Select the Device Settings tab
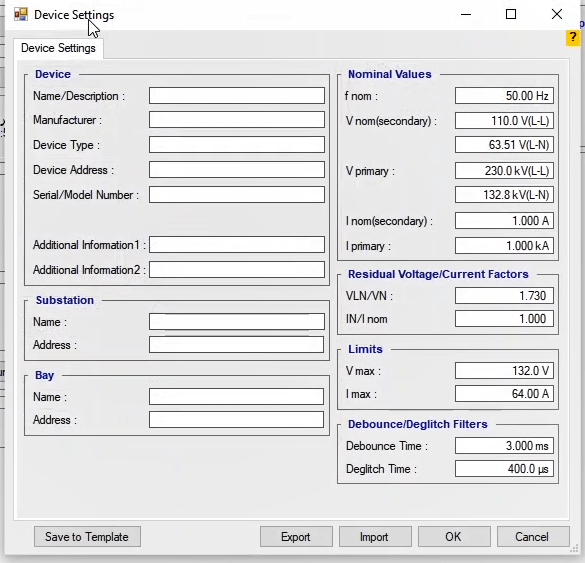The image size is (585, 563). 58,48
